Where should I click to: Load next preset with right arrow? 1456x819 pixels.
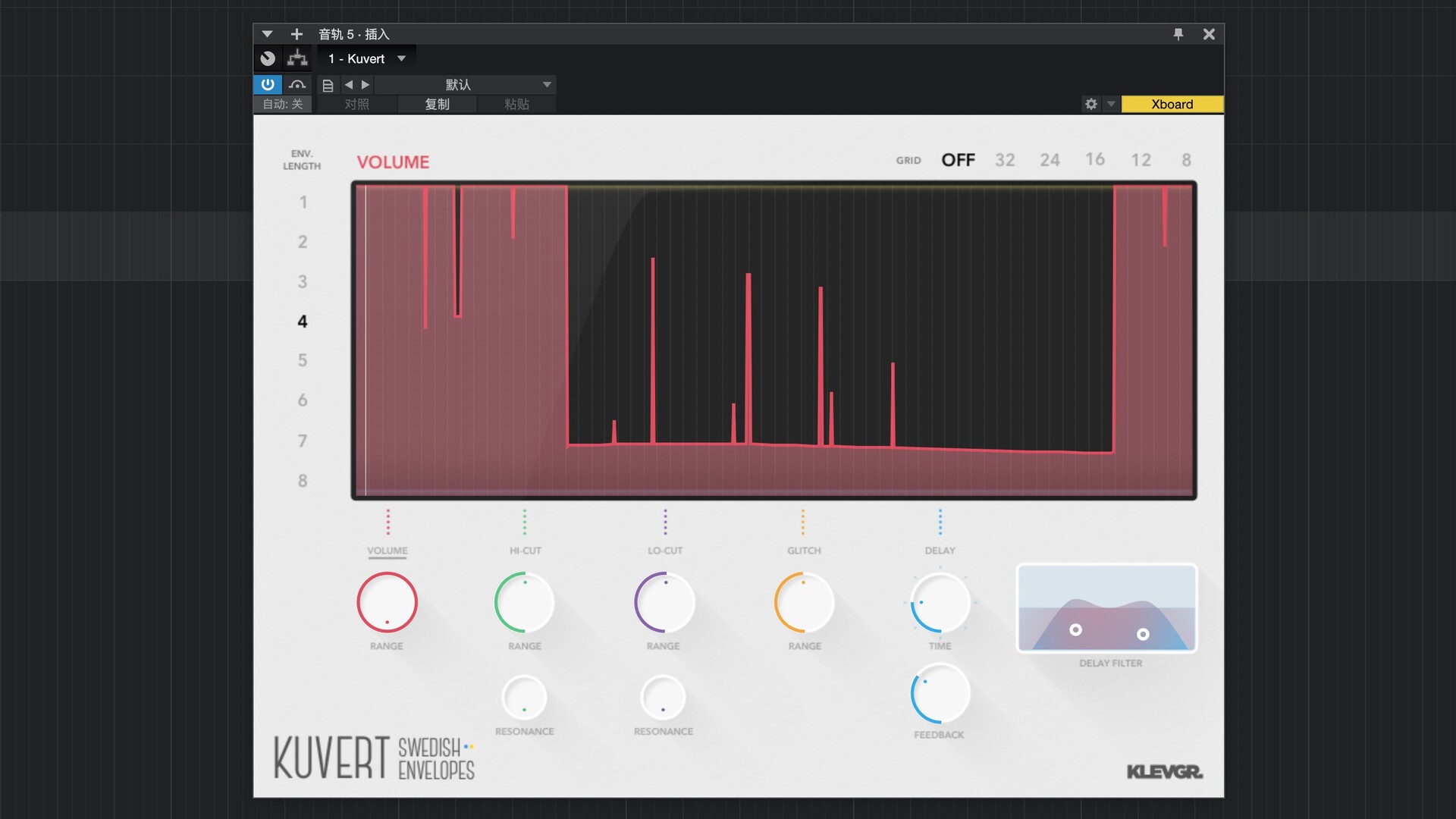[366, 84]
